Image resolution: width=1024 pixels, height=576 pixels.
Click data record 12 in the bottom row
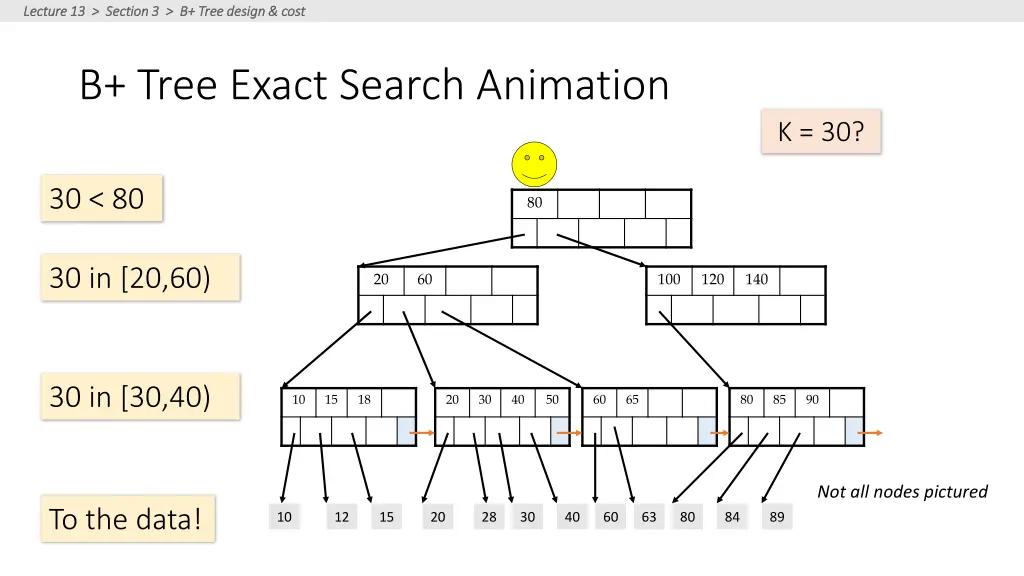click(342, 517)
